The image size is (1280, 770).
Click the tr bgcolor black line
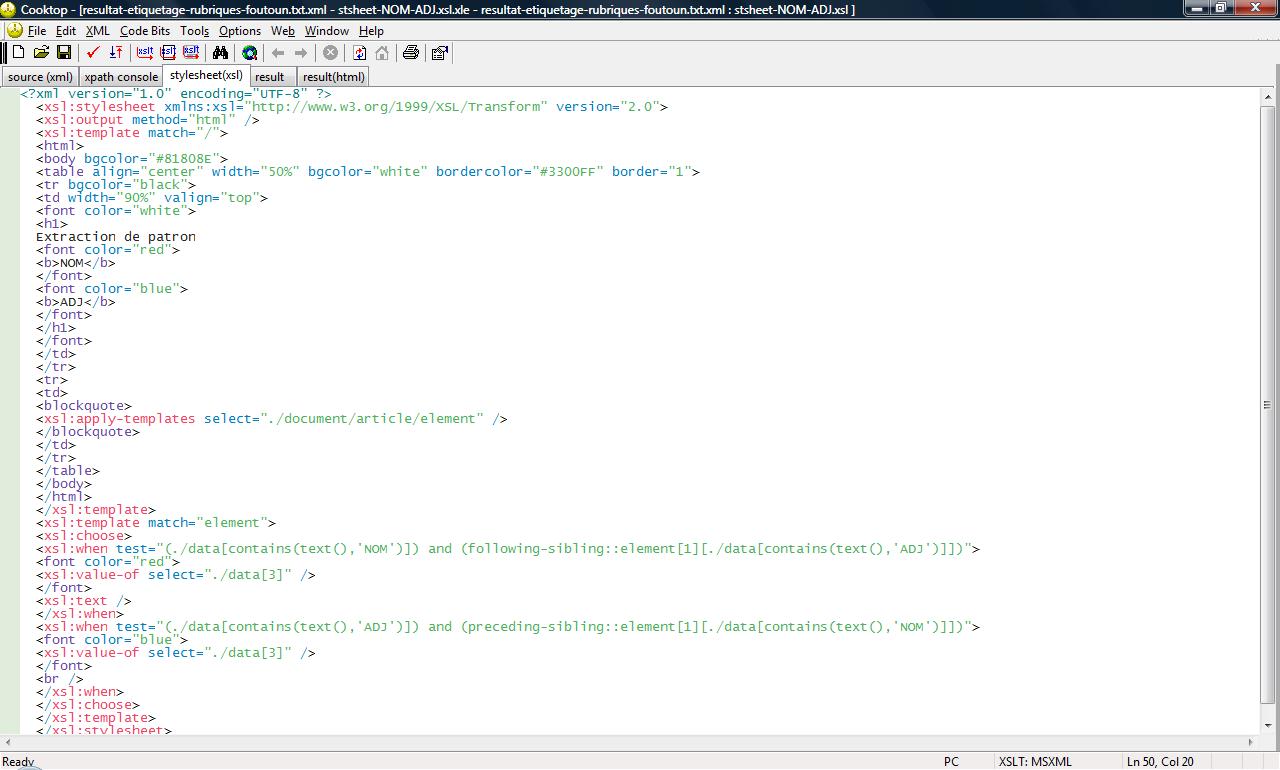click(116, 185)
